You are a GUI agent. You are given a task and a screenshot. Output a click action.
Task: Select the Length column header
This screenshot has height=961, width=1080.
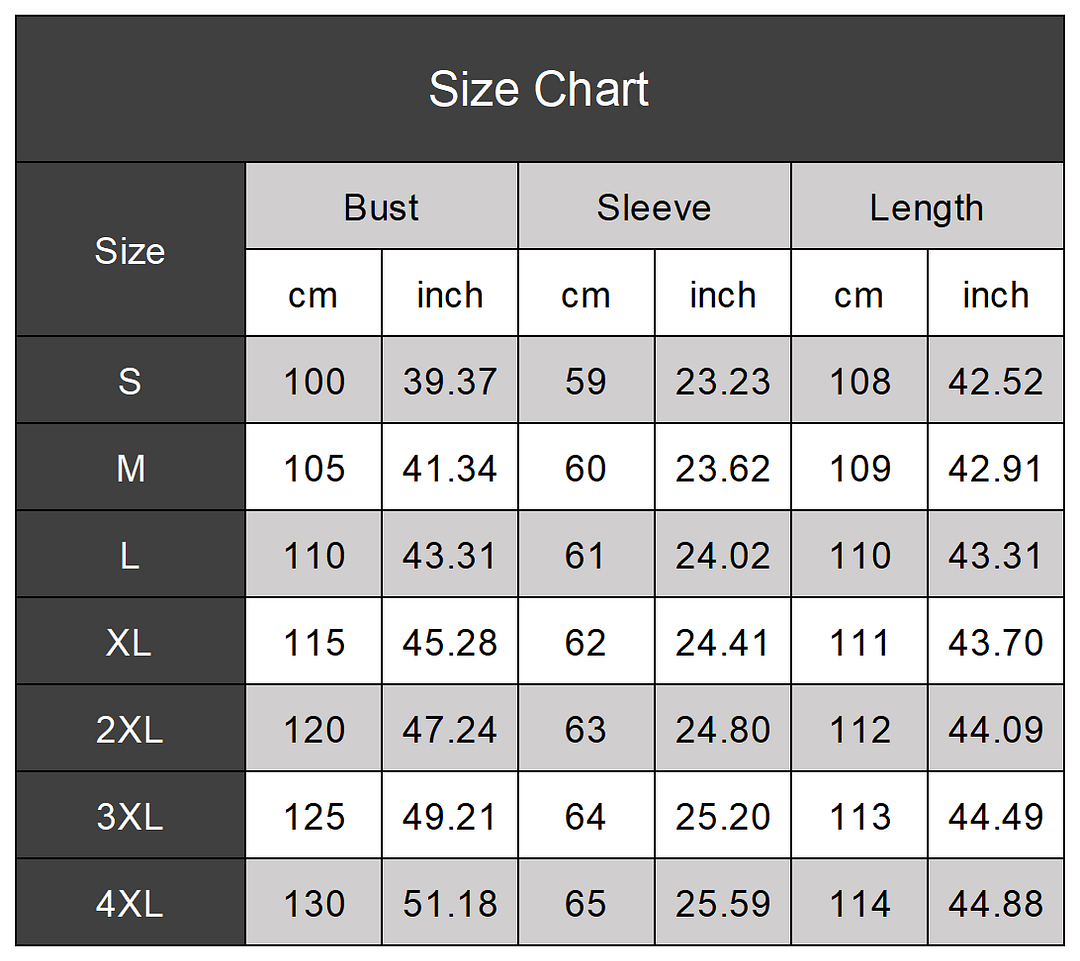pyautogui.click(x=926, y=207)
